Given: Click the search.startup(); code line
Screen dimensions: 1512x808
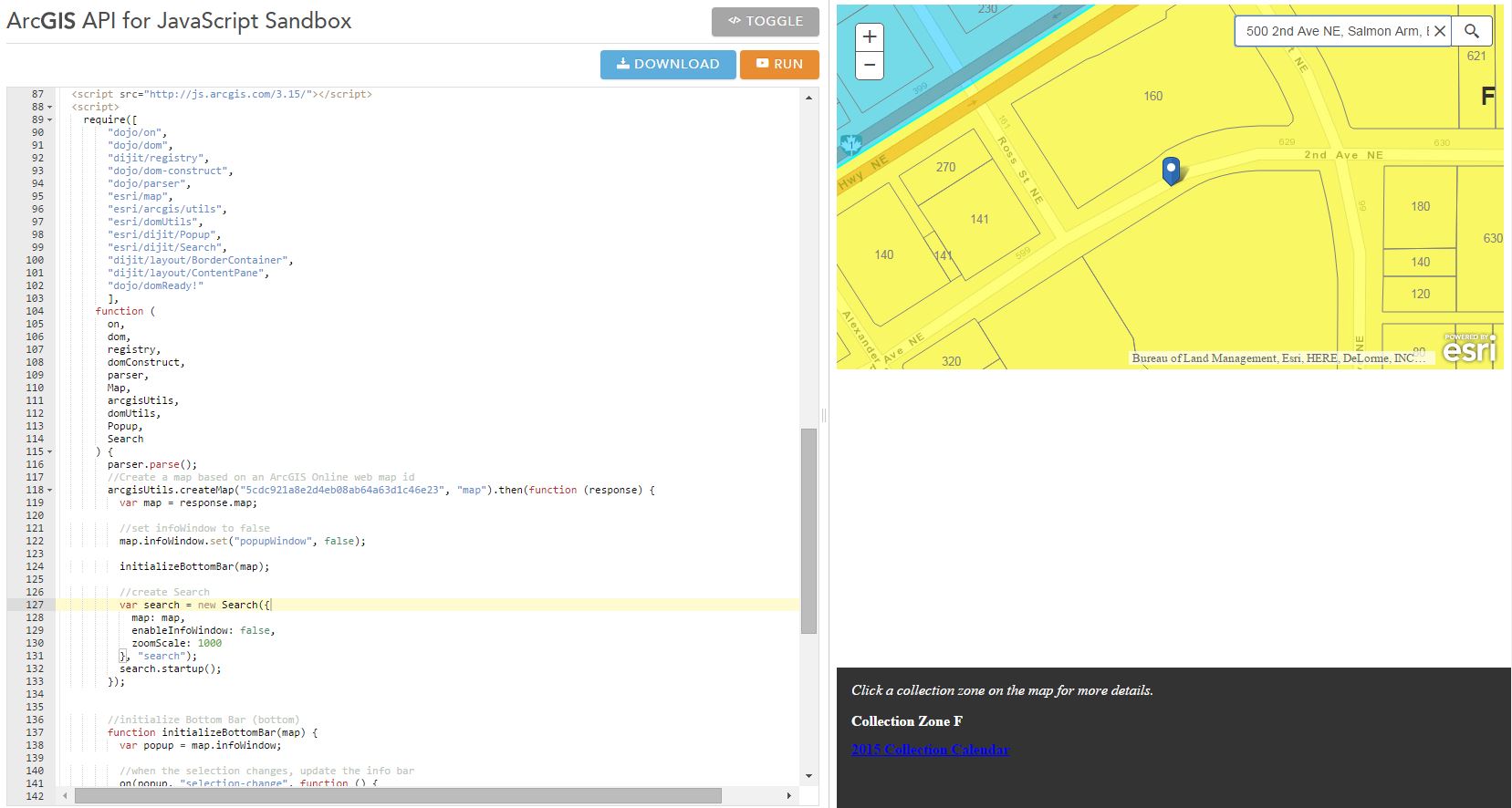Looking at the screenshot, I should [x=170, y=668].
